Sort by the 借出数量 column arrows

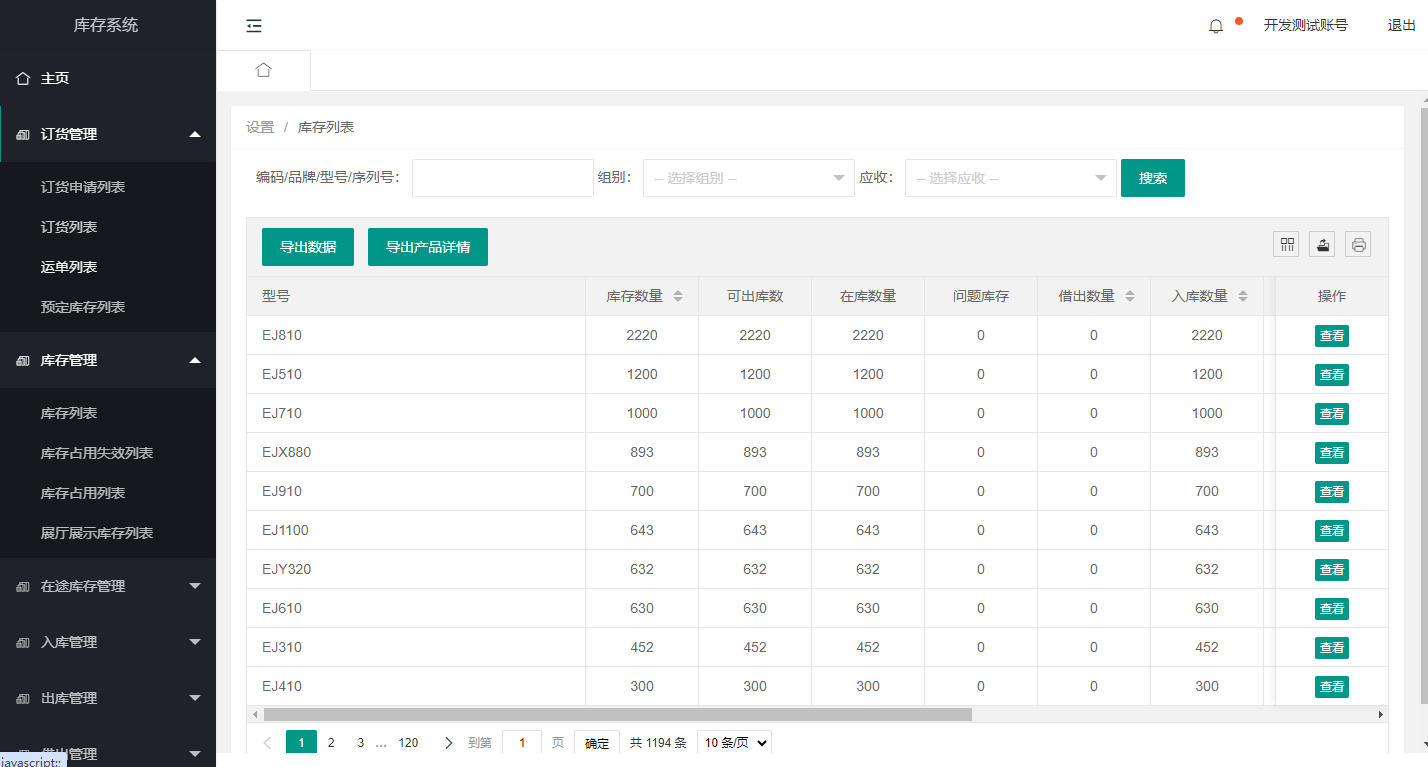click(x=1130, y=296)
